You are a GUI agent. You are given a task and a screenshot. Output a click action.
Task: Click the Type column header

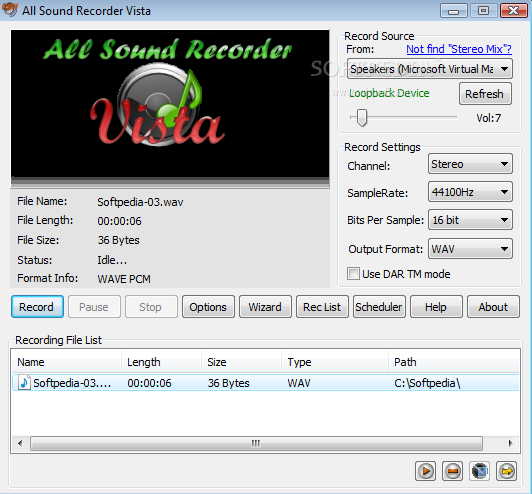pos(335,362)
